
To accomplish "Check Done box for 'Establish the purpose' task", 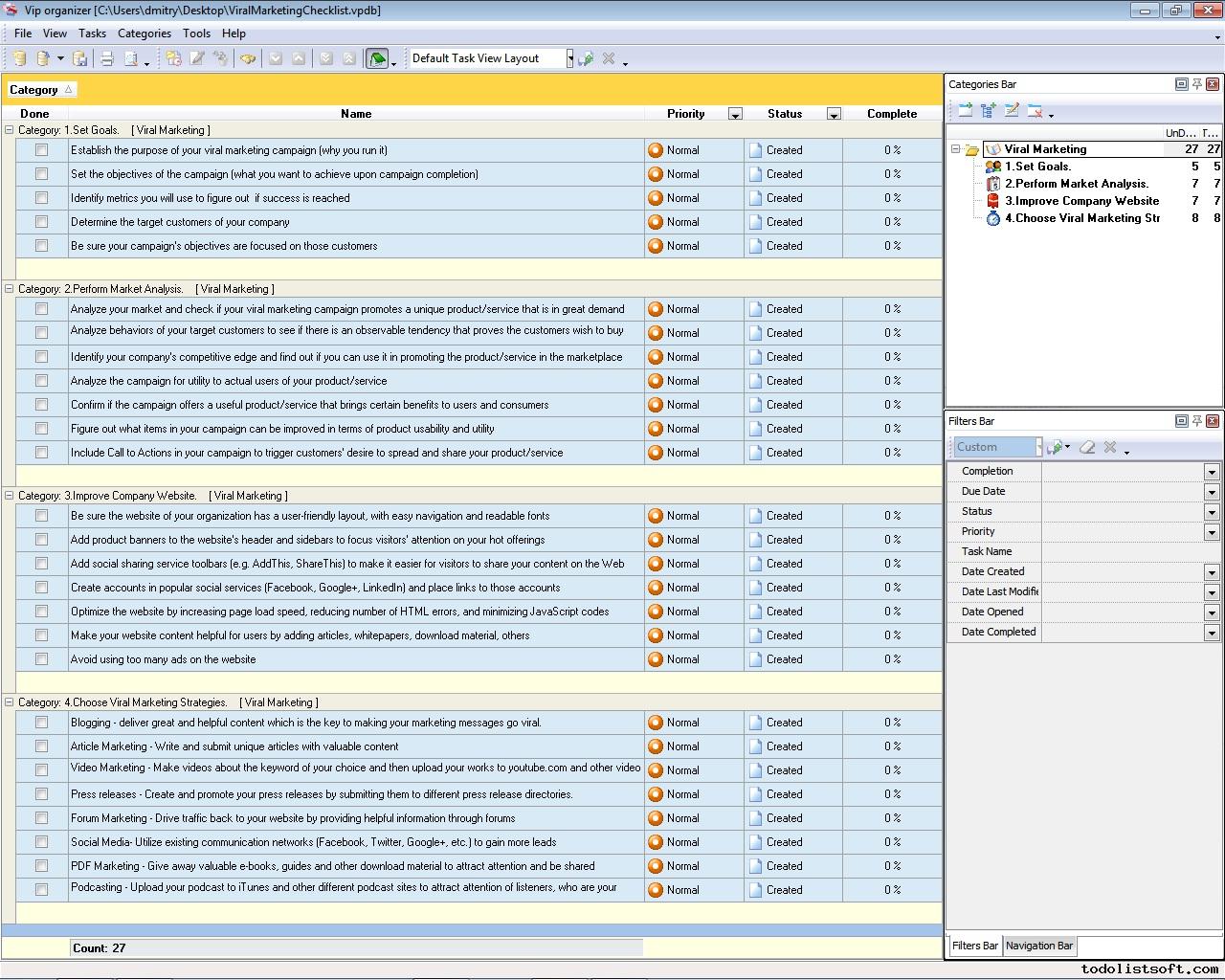I will (x=41, y=150).
